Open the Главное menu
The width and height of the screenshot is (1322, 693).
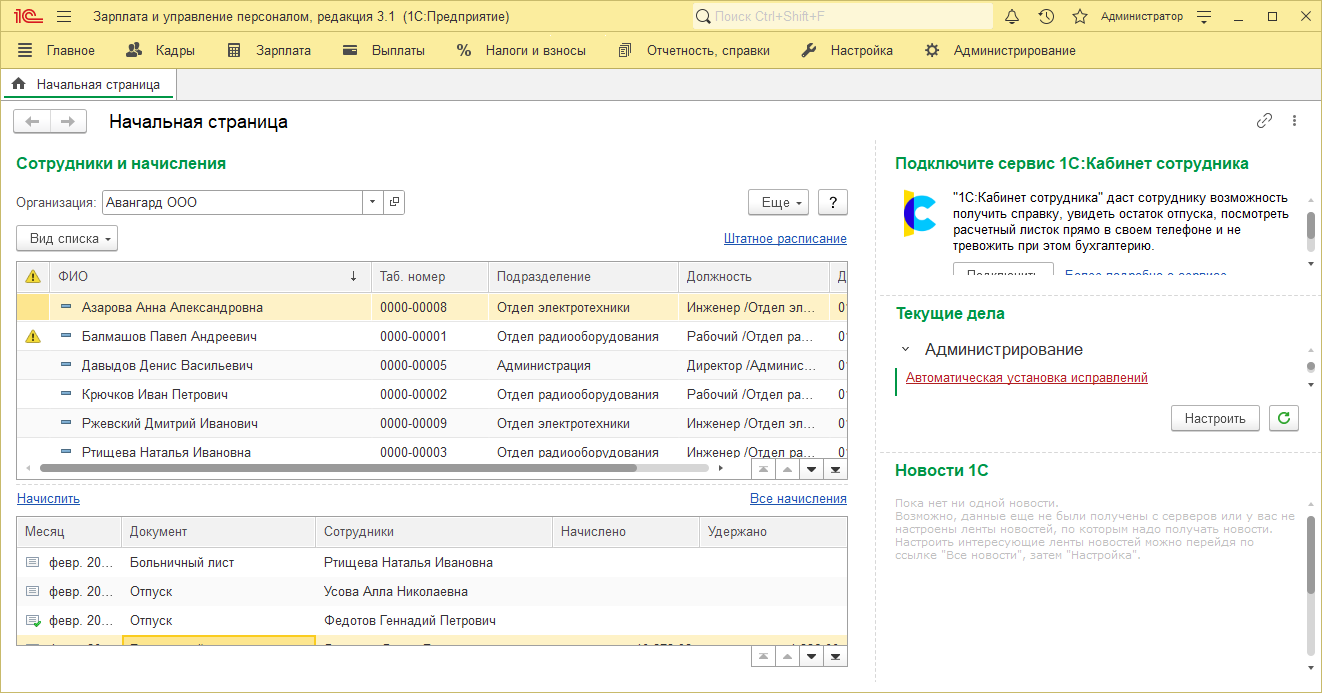click(56, 50)
